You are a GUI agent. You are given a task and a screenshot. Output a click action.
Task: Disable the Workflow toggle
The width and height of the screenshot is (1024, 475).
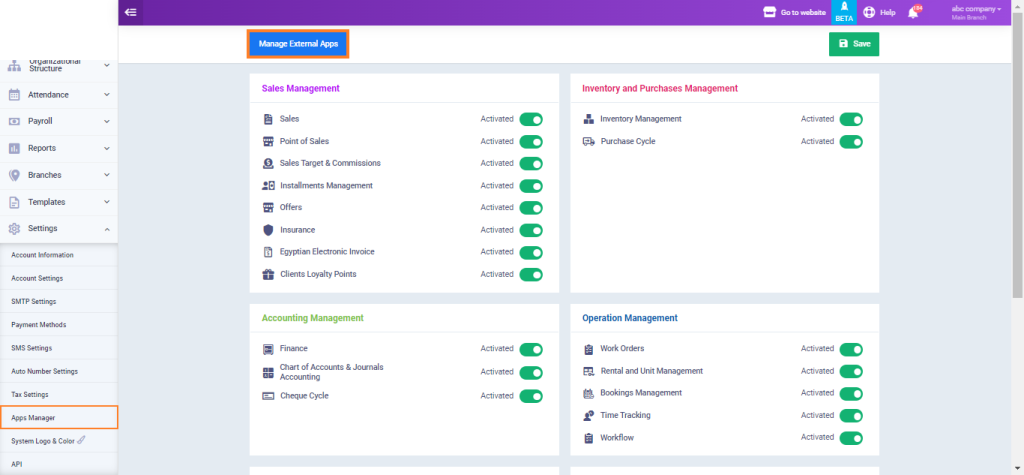point(851,438)
